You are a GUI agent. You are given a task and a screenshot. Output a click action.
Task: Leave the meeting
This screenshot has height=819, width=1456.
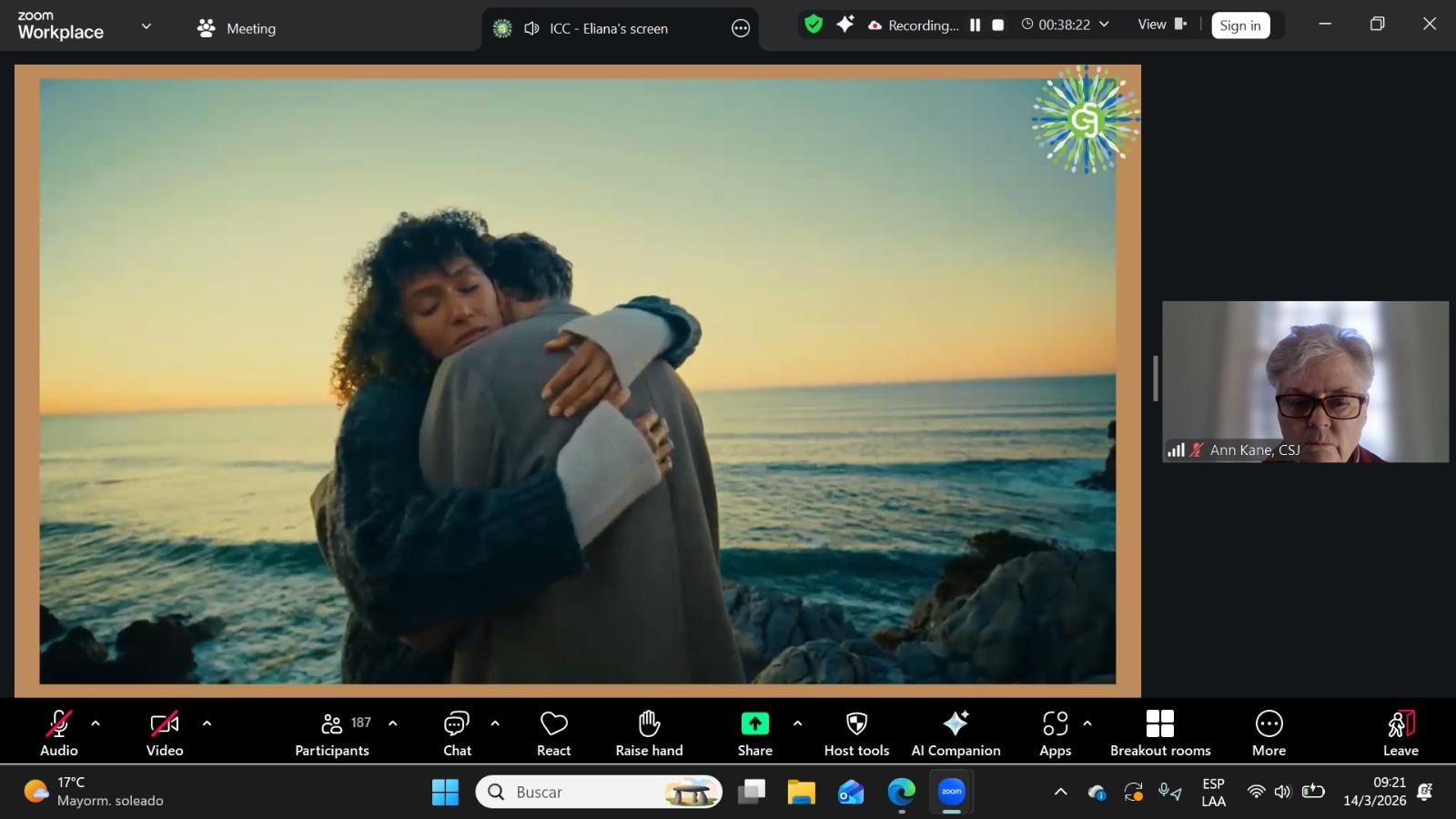click(x=1400, y=733)
